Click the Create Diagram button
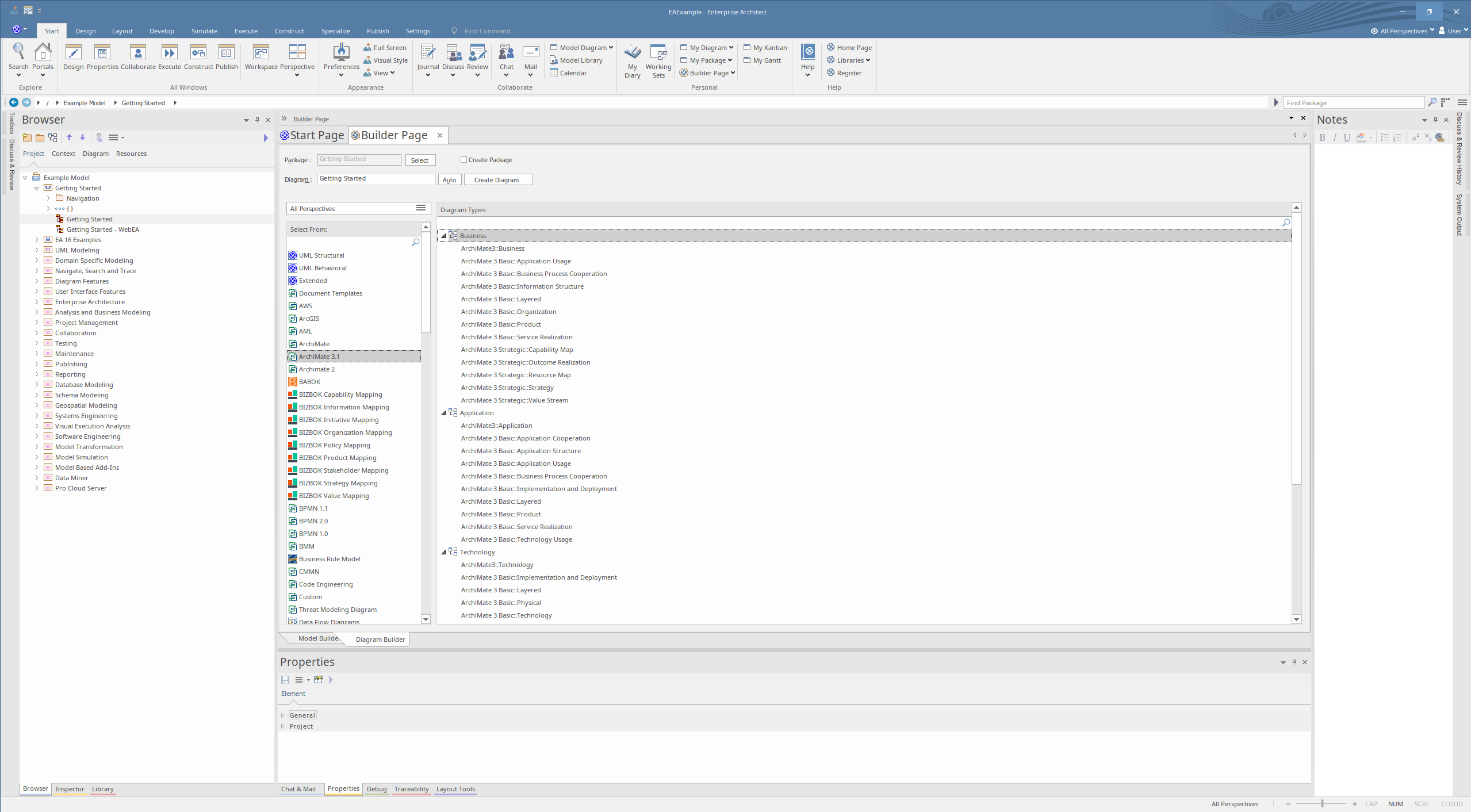The image size is (1471, 812). pos(497,180)
